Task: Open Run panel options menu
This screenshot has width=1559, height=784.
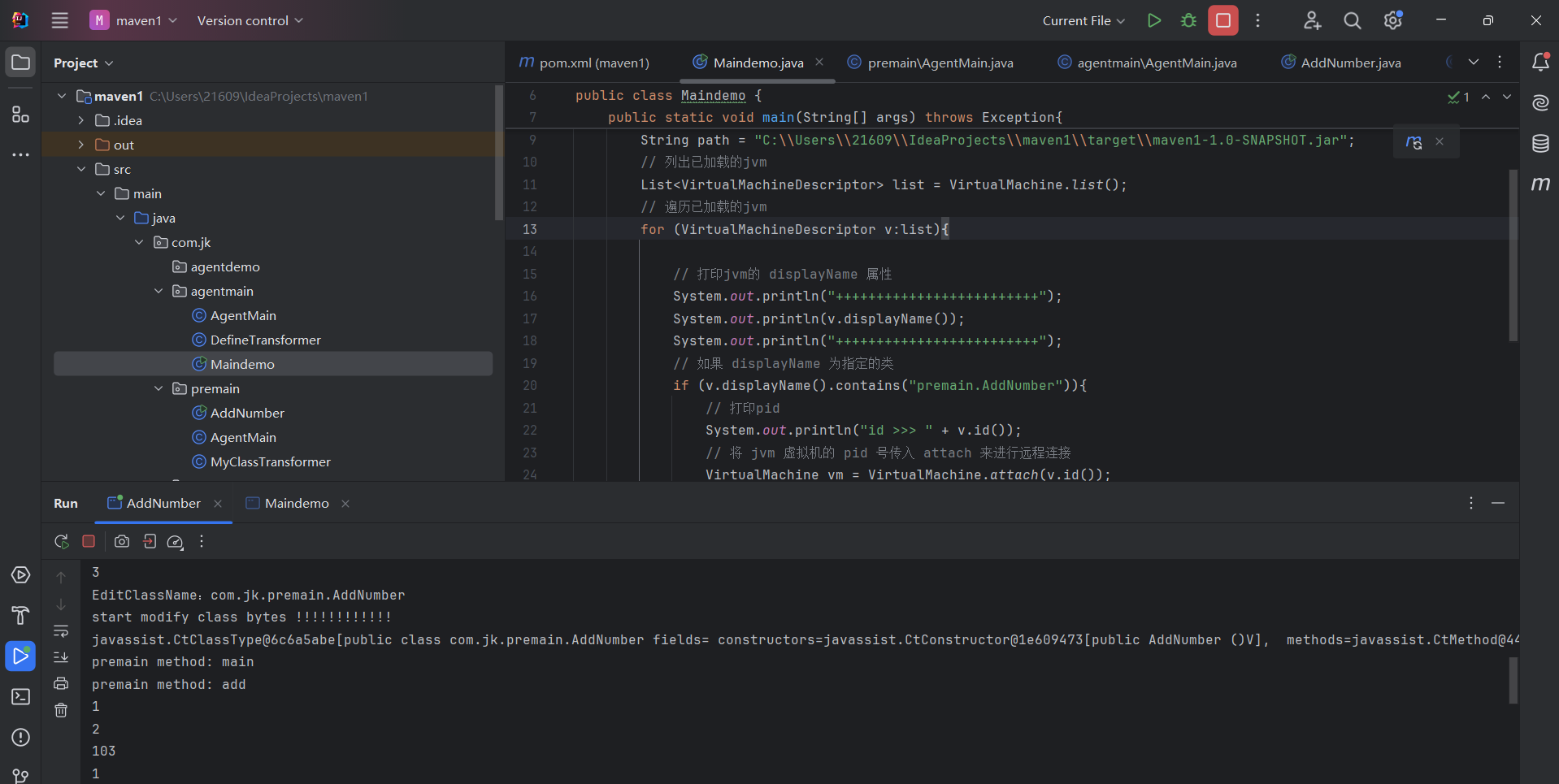Action: pyautogui.click(x=1471, y=504)
